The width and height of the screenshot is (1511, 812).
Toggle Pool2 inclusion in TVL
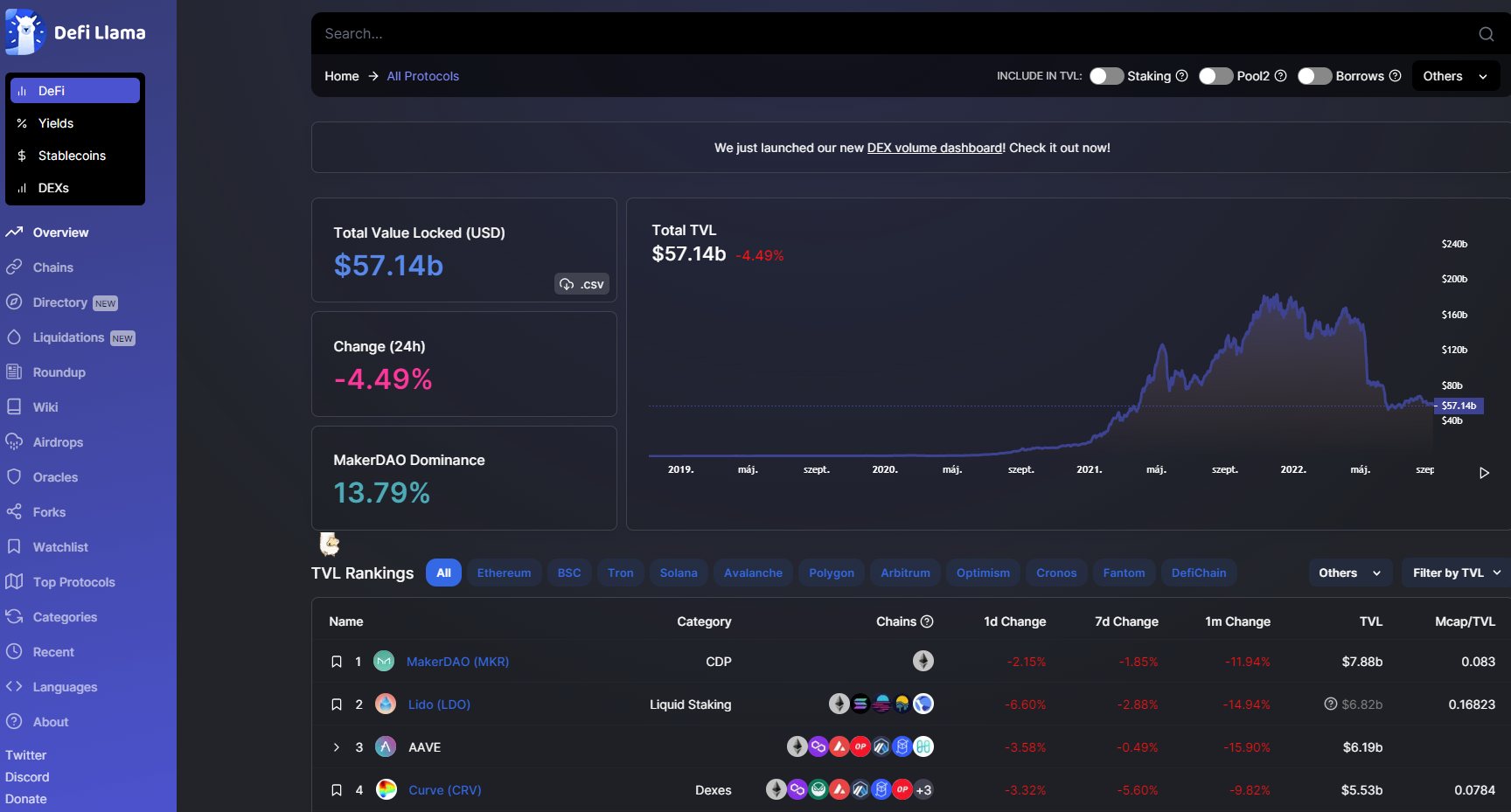tap(1215, 76)
